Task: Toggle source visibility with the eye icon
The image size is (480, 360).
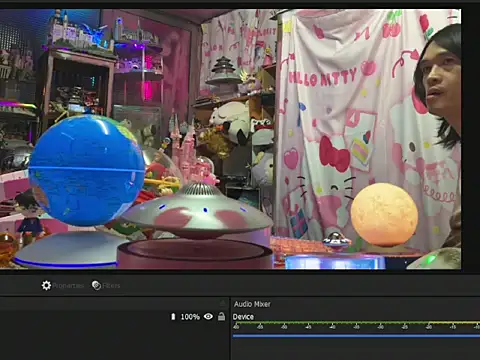Action: point(208,316)
